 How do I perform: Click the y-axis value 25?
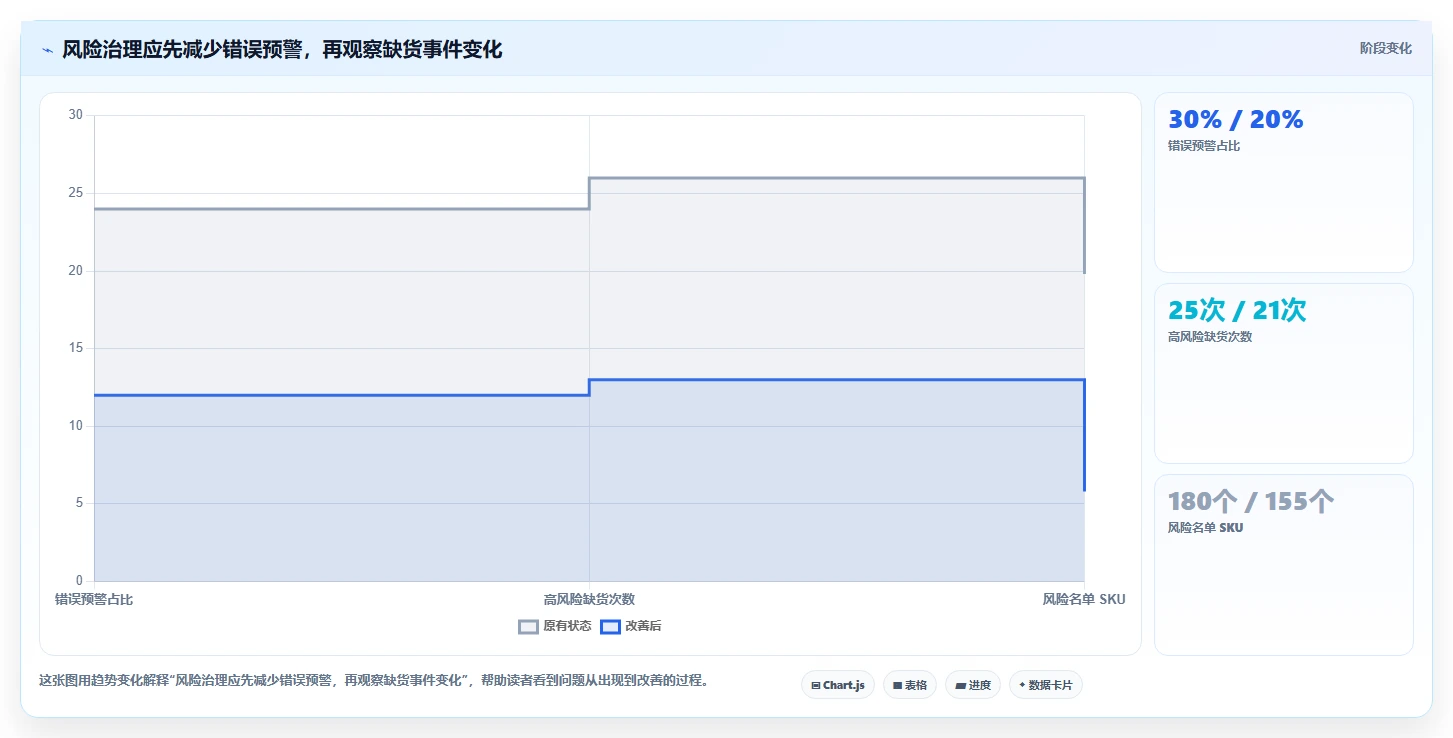pos(76,193)
